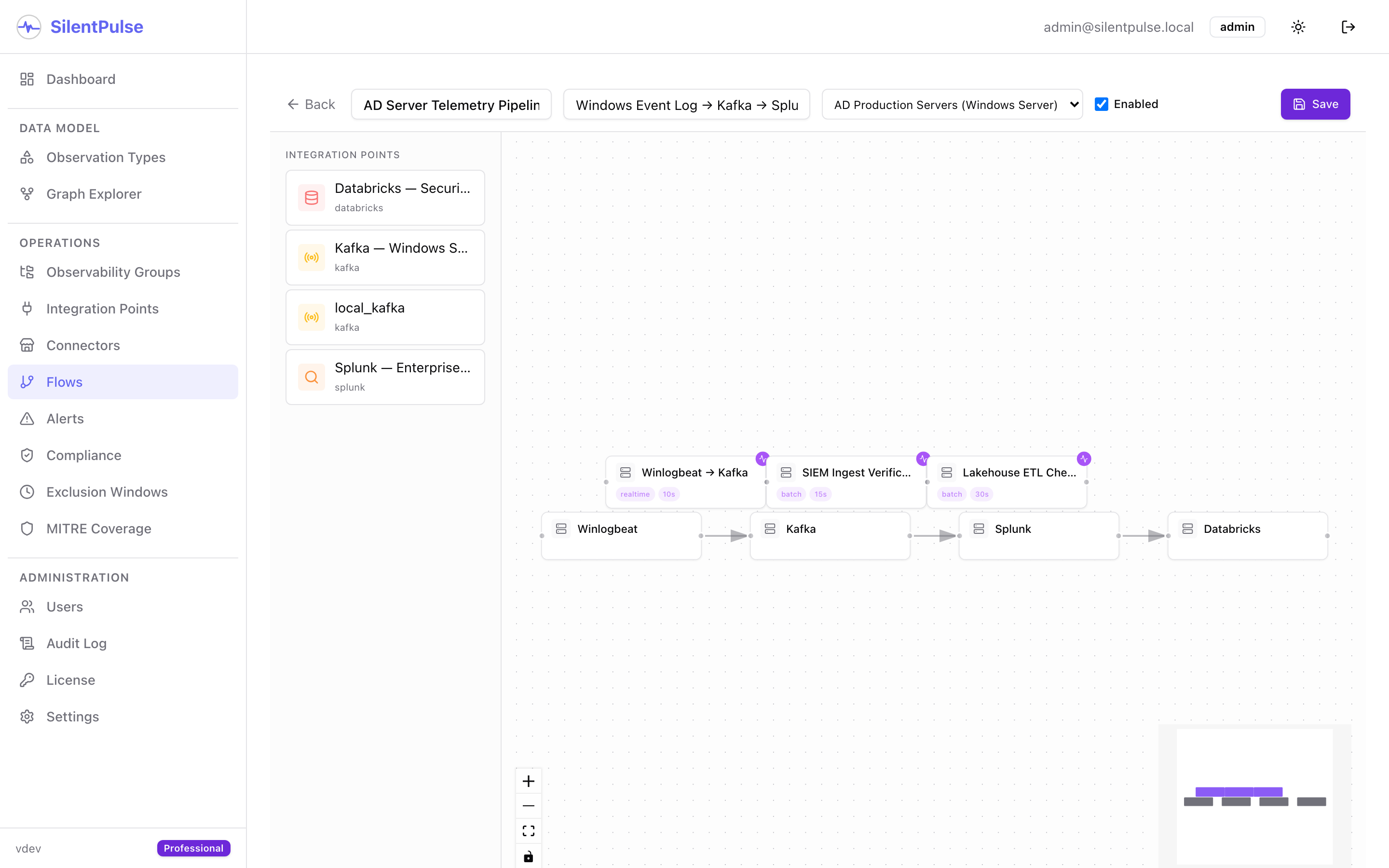
Task: Select the SIEM Ingest Verific... check node
Action: point(846,482)
